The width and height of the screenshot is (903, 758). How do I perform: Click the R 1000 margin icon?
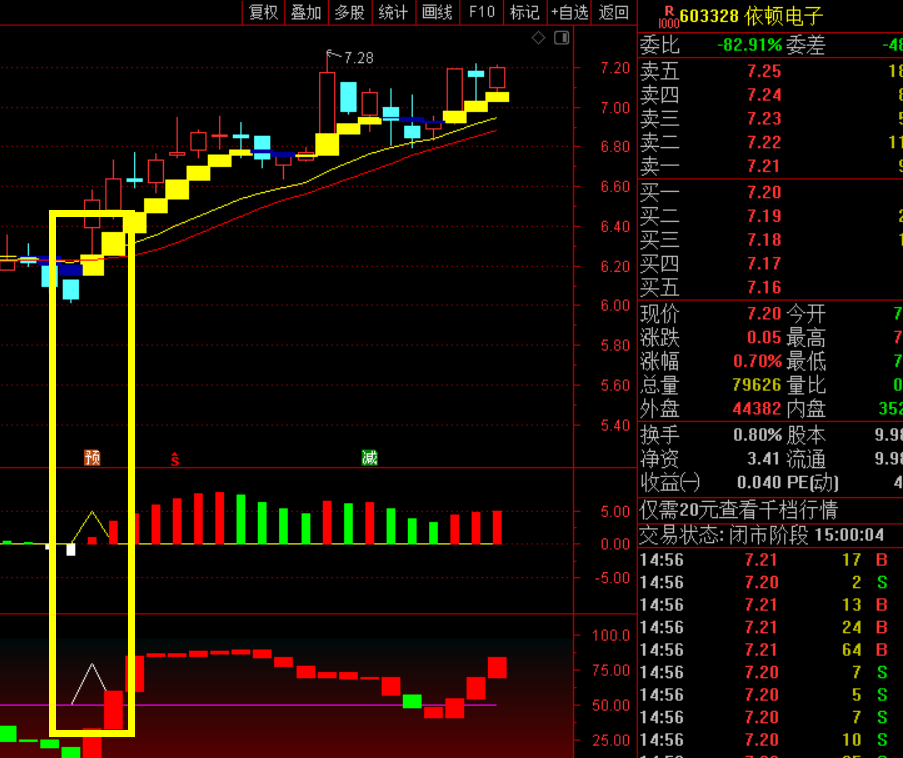pyautogui.click(x=669, y=17)
